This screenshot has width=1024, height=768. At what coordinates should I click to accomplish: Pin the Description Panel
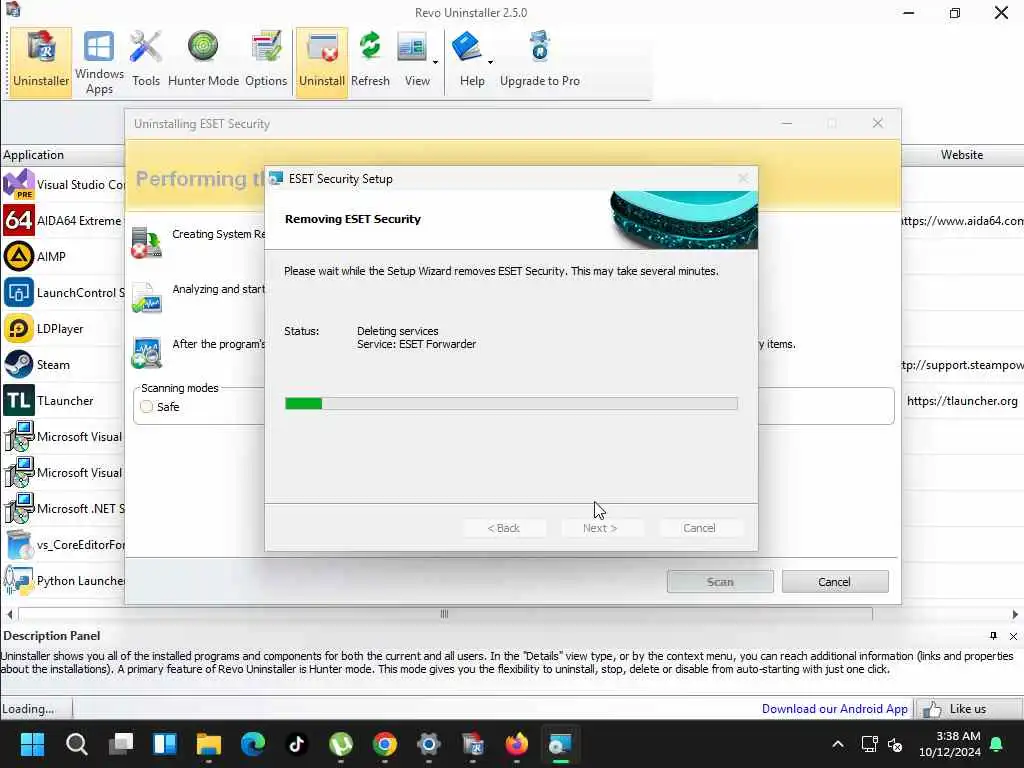[993, 635]
